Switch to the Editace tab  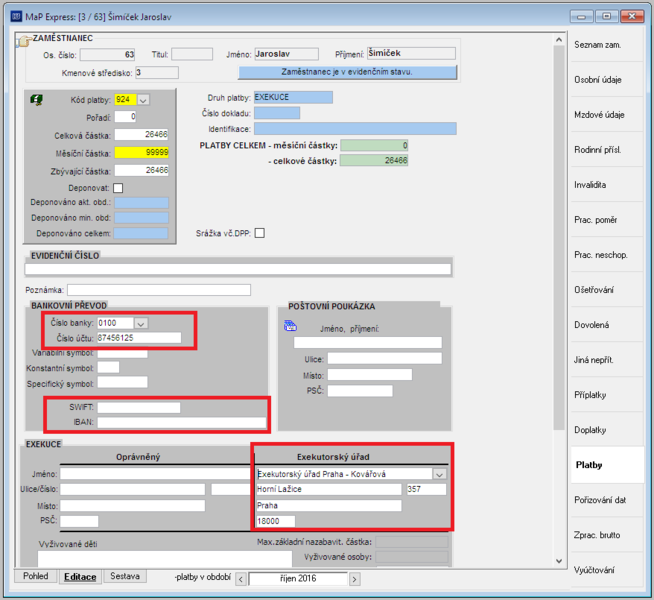(80, 577)
